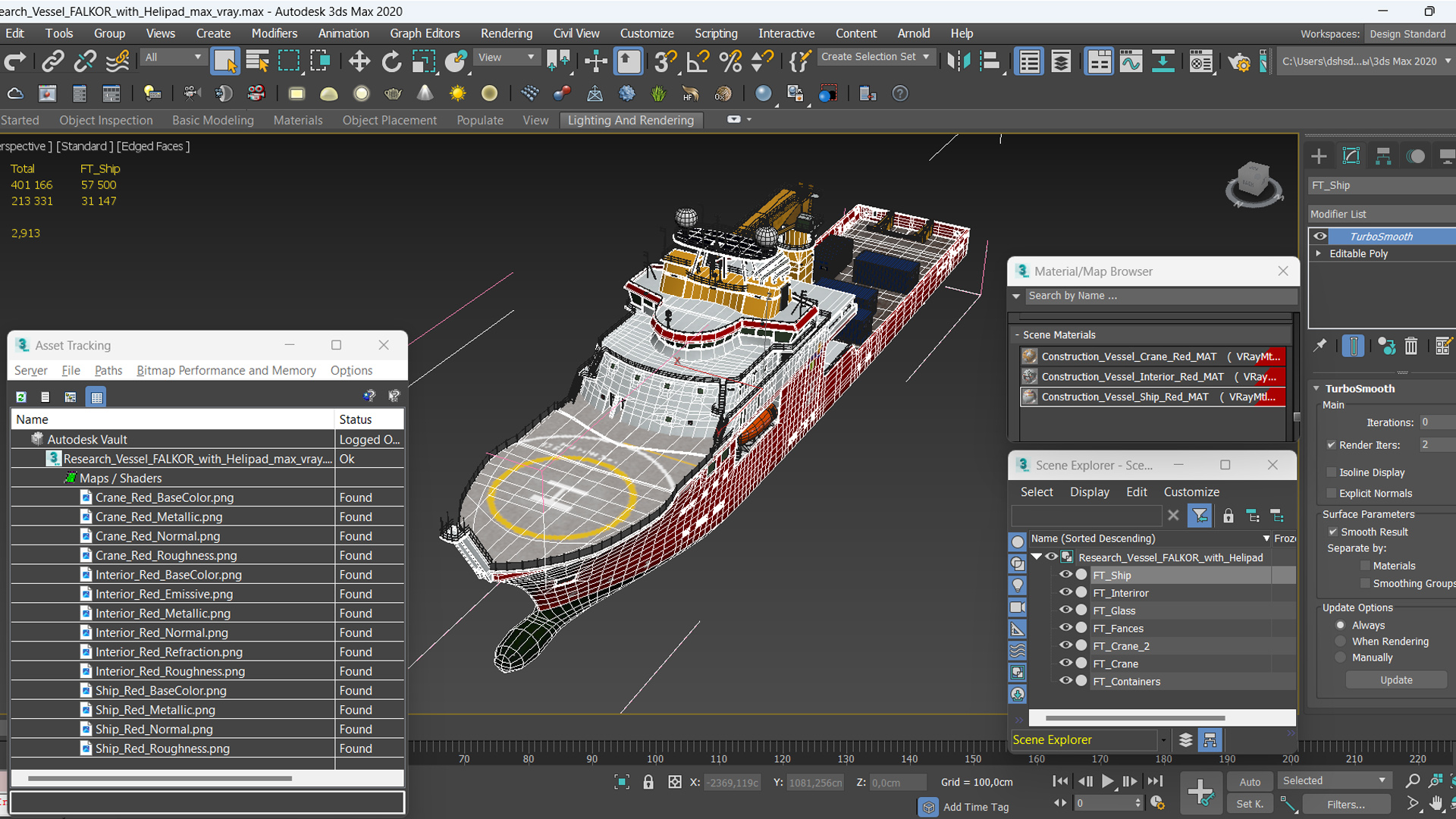The image size is (1456, 819).
Task: Click the Mirror tool icon
Action: point(959,61)
